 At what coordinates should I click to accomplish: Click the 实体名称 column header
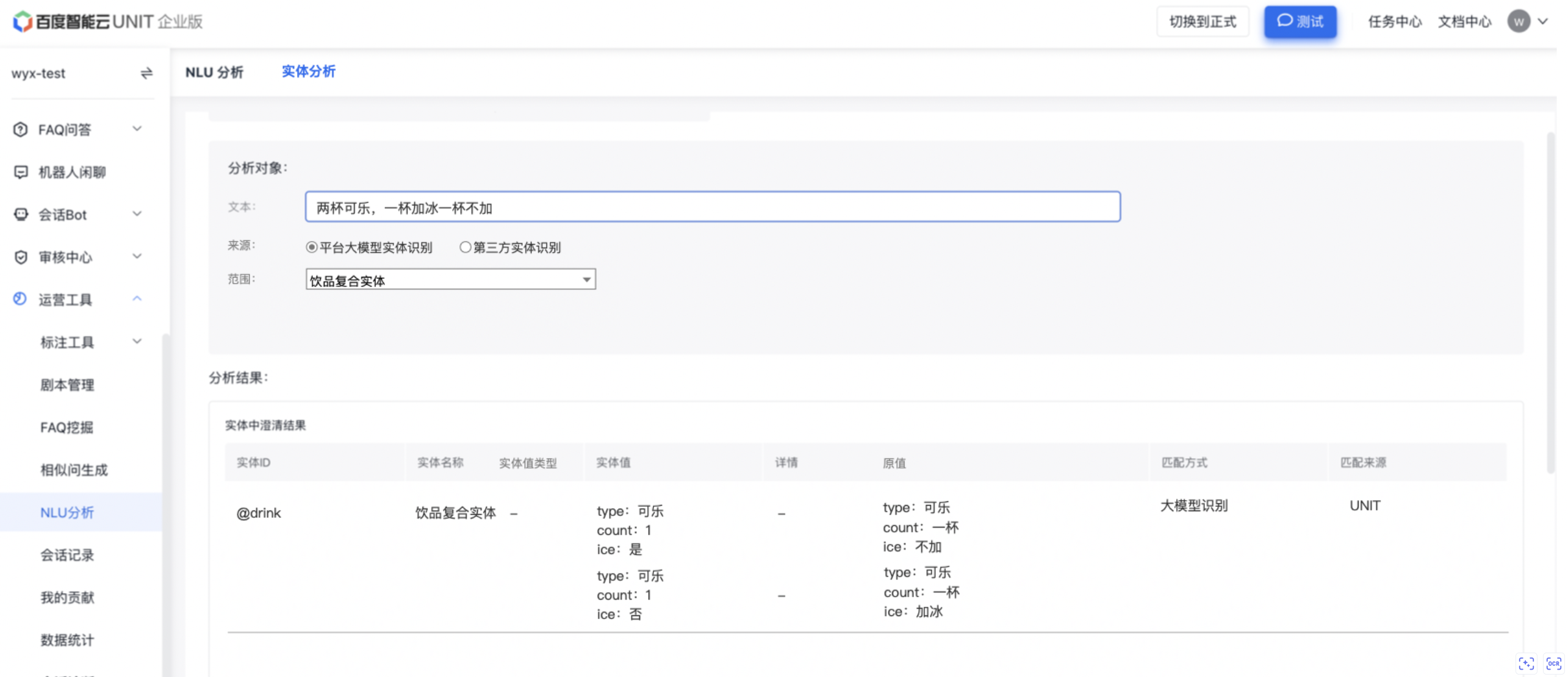440,463
